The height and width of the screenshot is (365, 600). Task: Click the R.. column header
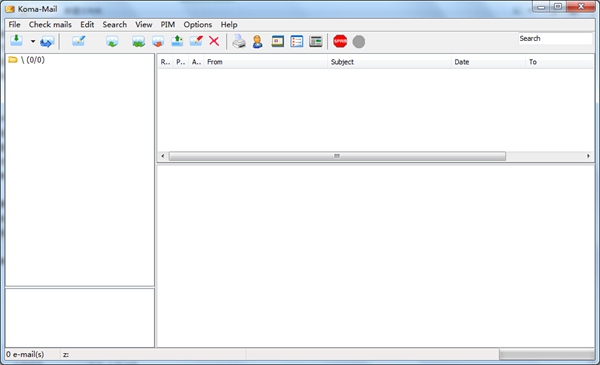tap(165, 62)
